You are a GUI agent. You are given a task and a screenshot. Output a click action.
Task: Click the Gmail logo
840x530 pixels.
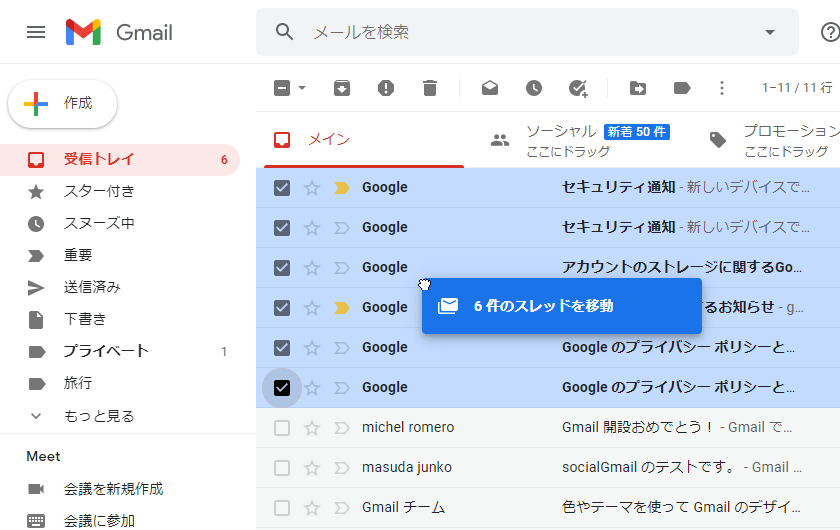click(119, 32)
